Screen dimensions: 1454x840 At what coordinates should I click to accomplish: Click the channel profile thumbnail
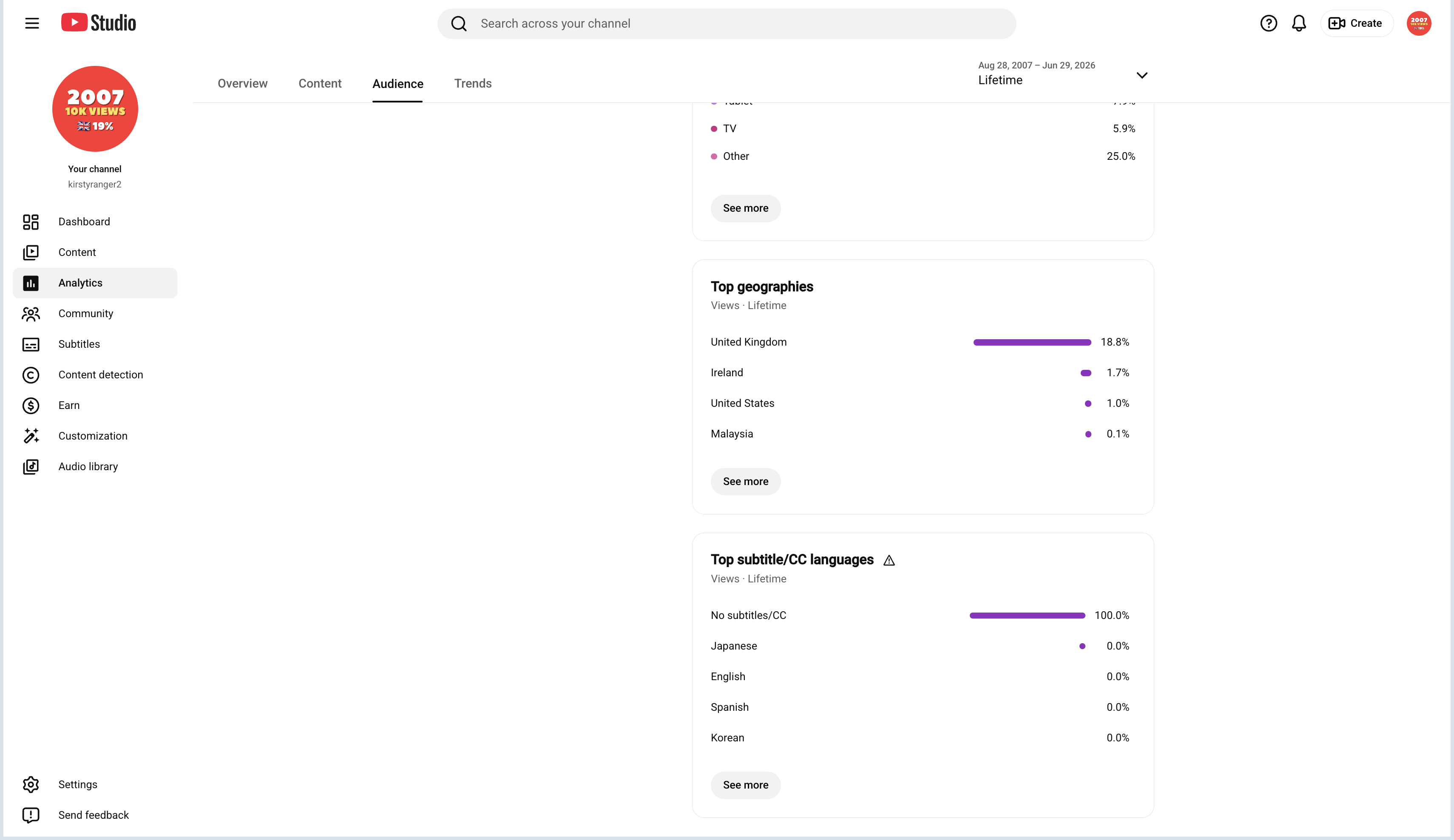95,108
